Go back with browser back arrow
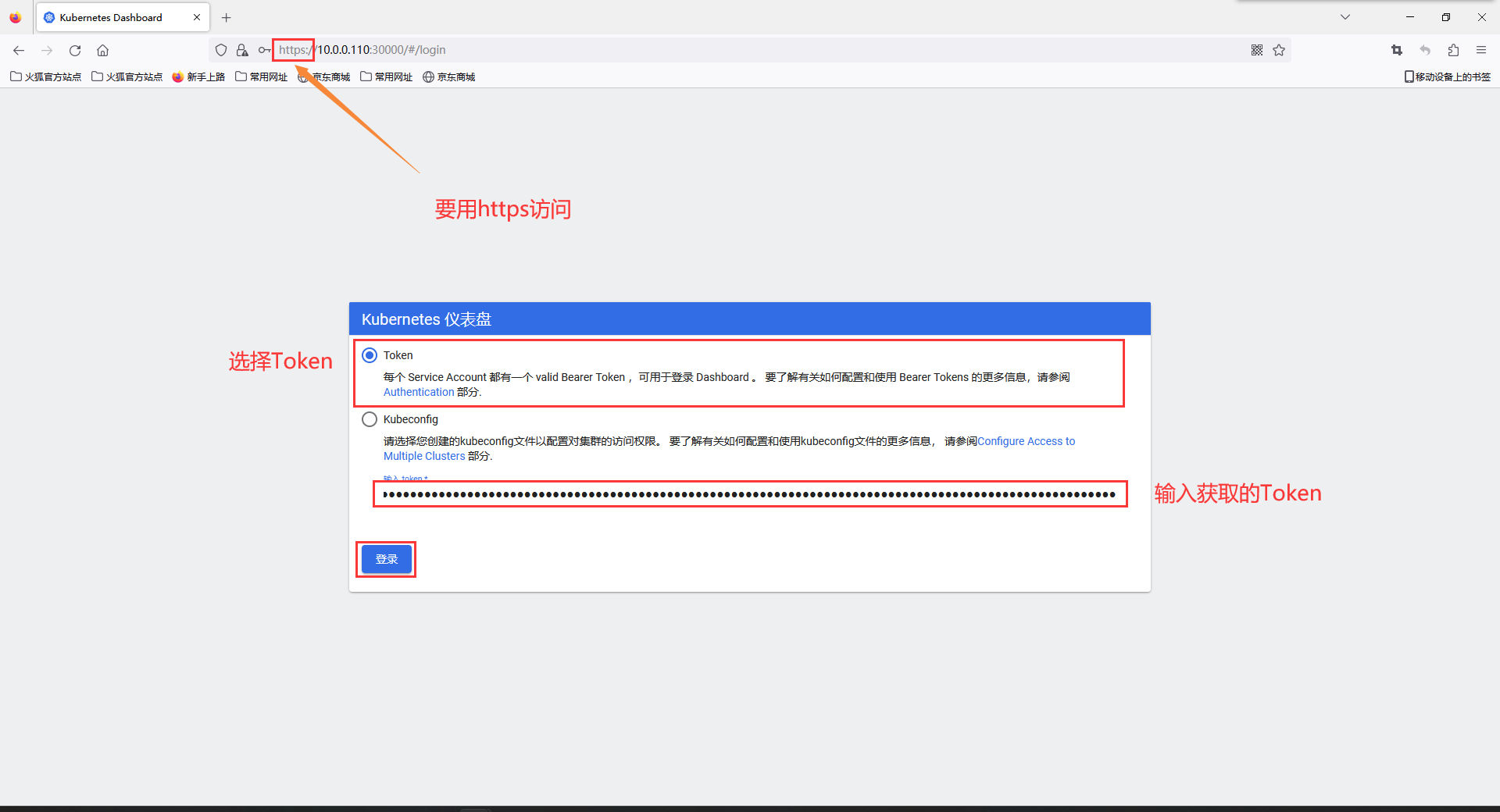Viewport: 1500px width, 812px height. (x=19, y=50)
